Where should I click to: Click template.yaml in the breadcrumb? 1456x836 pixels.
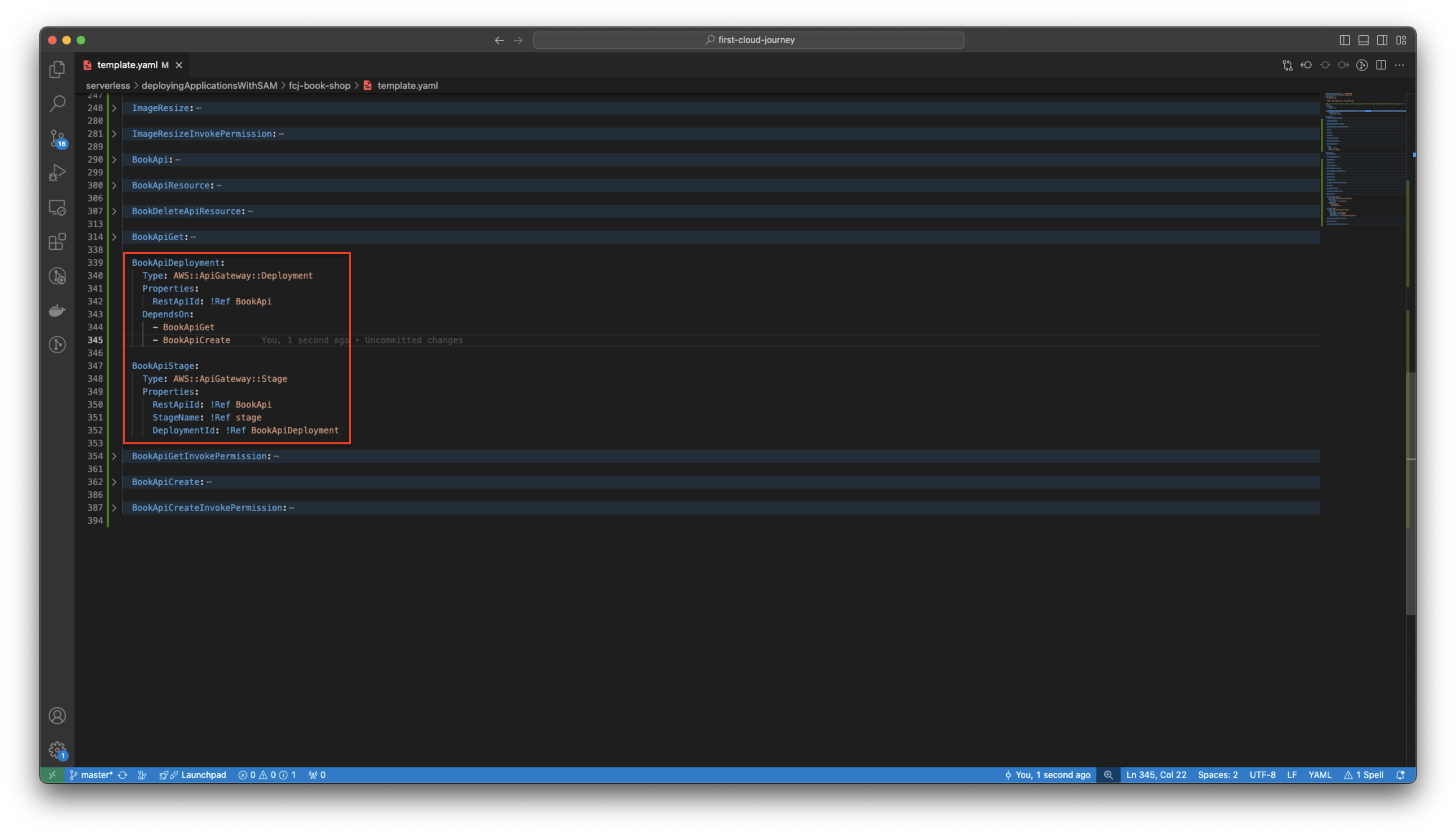408,86
